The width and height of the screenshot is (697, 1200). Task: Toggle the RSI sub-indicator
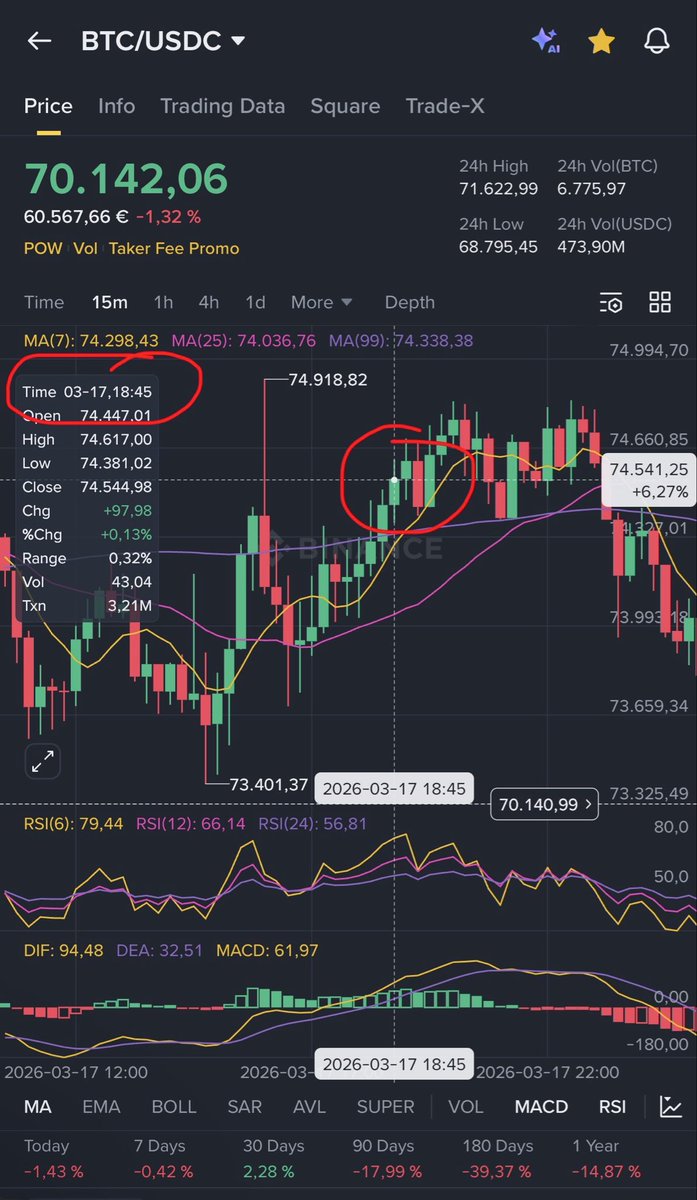point(612,1107)
